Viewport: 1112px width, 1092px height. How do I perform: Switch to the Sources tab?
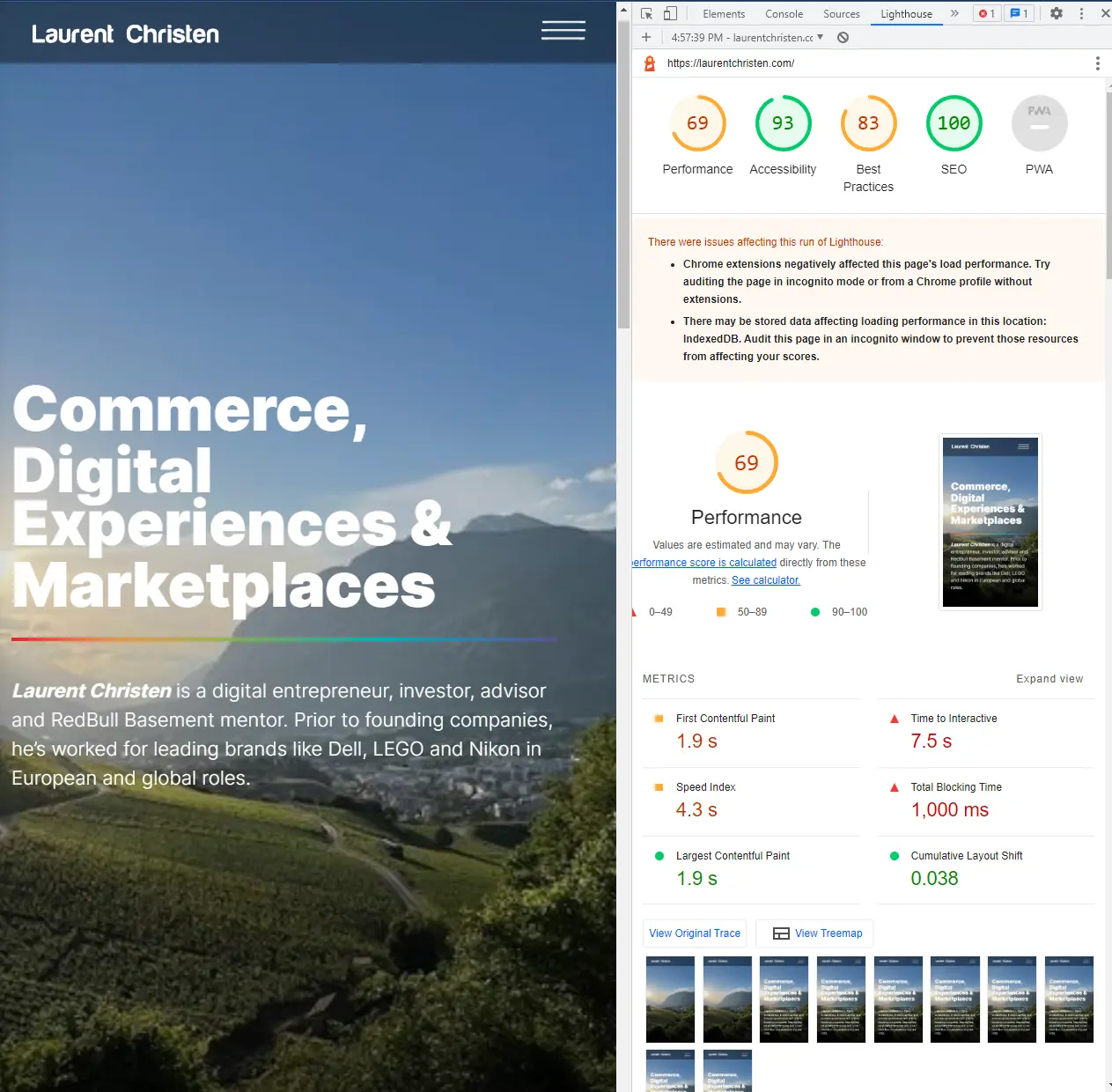click(x=841, y=14)
